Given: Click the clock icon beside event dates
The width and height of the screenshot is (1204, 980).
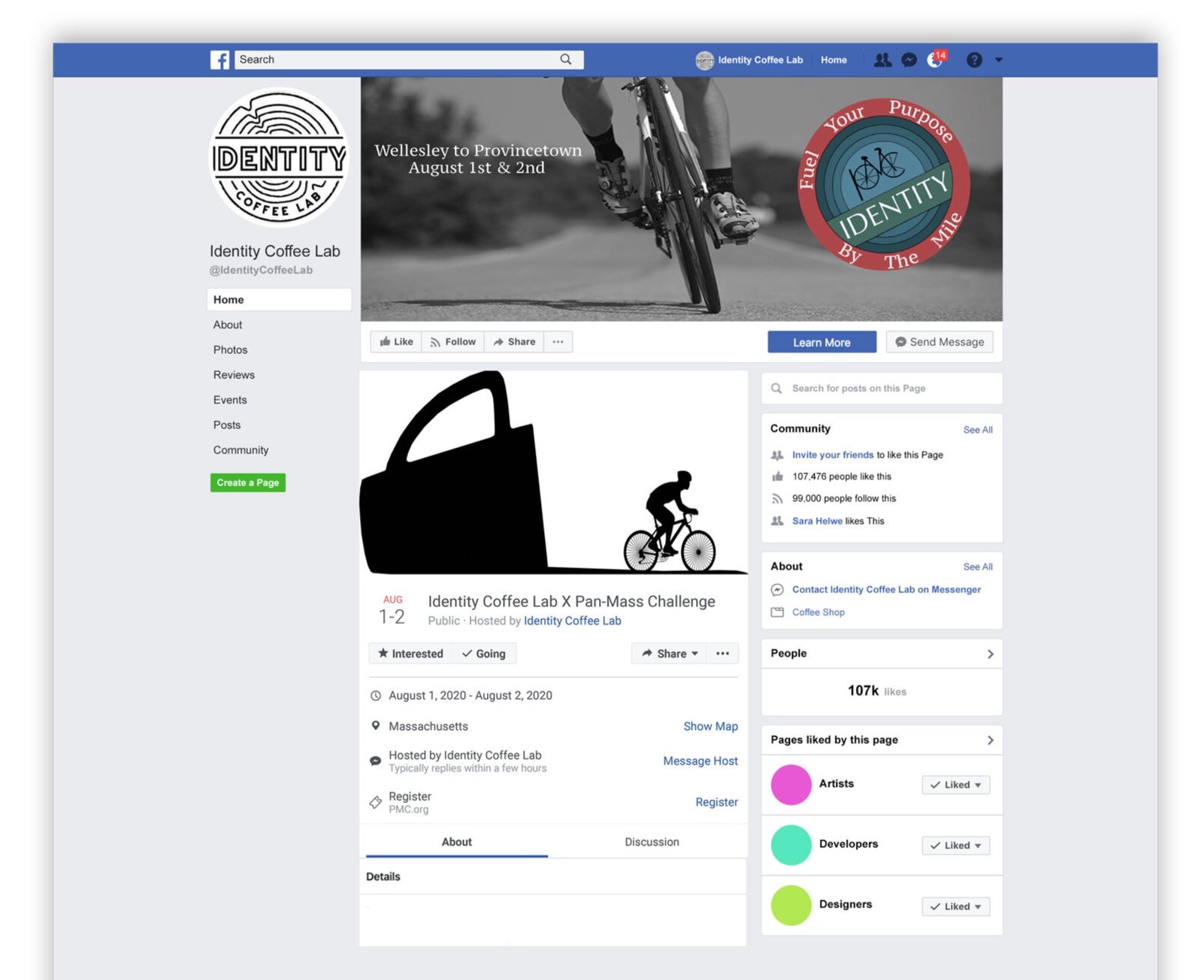Looking at the screenshot, I should [x=376, y=696].
